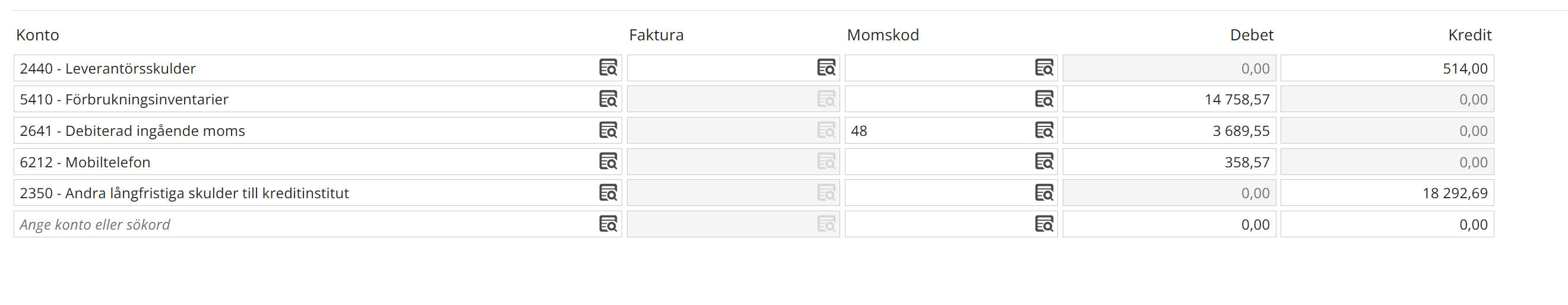1568x305 pixels.
Task: Open VAT code lookup beside code 48
Action: [x=1043, y=131]
